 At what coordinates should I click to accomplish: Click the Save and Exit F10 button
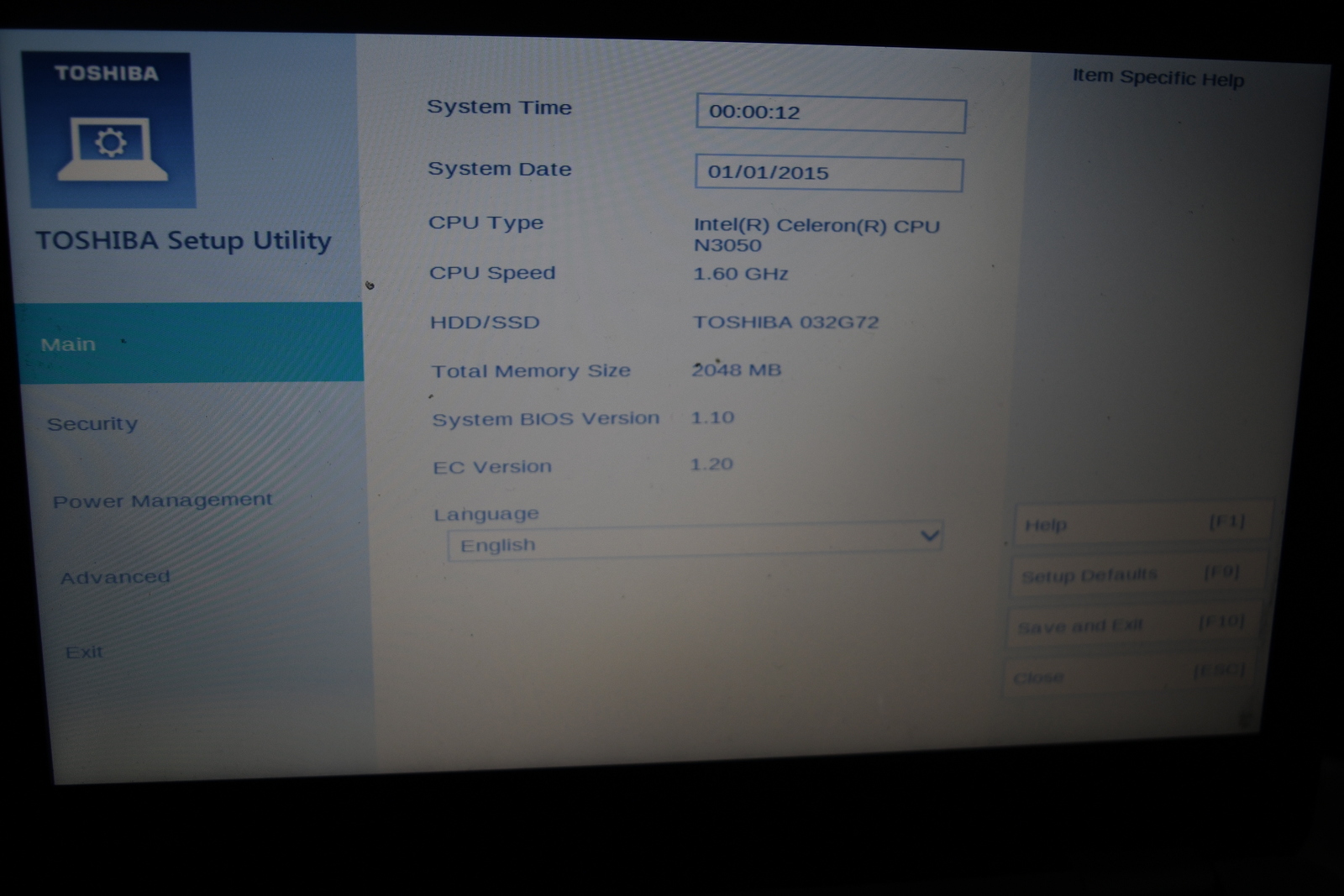(1132, 625)
